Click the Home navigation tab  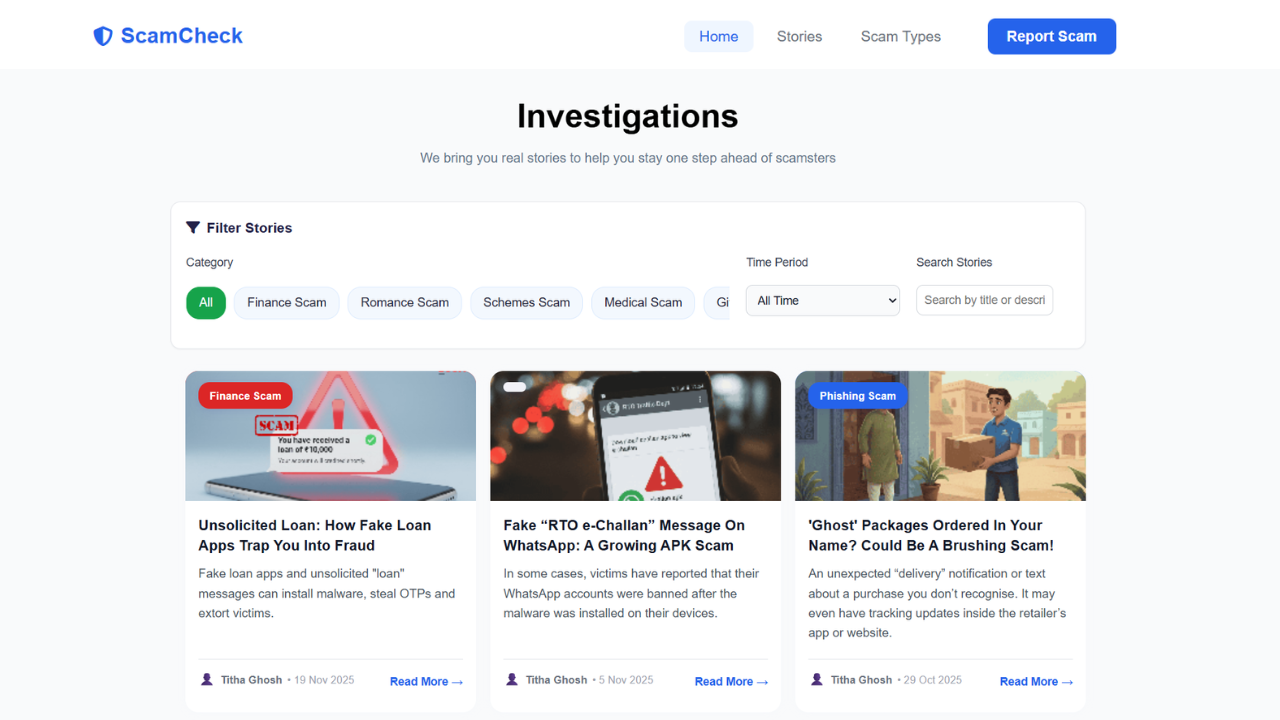[x=719, y=36]
